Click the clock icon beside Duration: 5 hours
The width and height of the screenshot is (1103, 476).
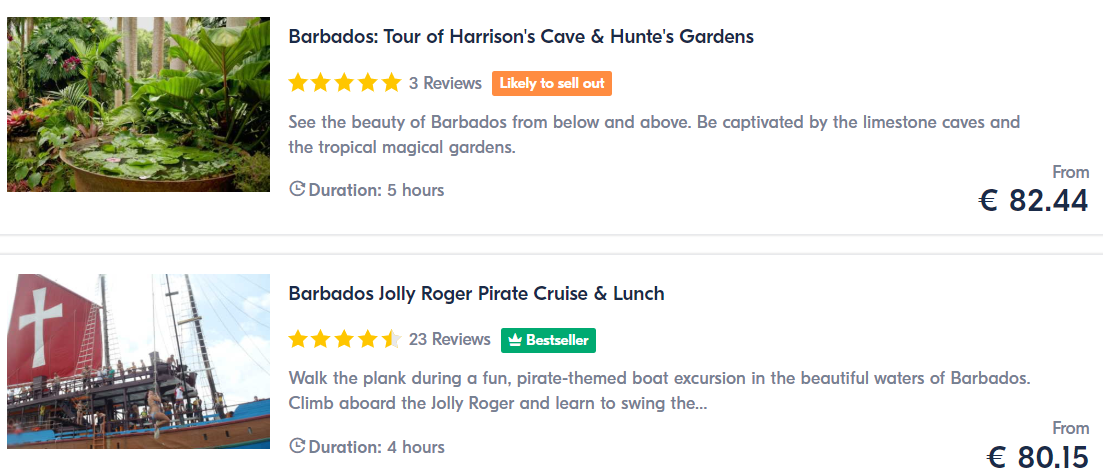[297, 189]
